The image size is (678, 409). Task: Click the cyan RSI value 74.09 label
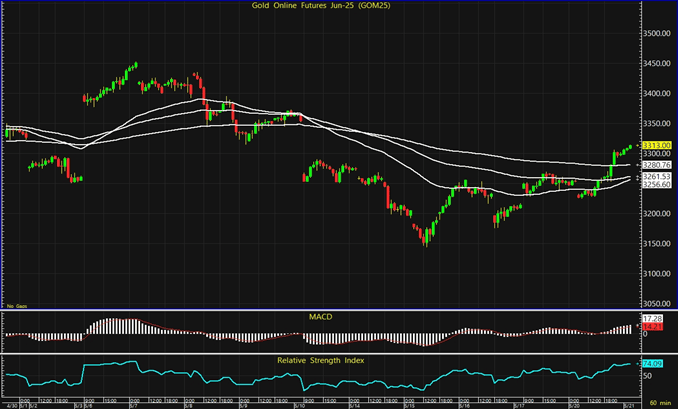pyautogui.click(x=652, y=363)
